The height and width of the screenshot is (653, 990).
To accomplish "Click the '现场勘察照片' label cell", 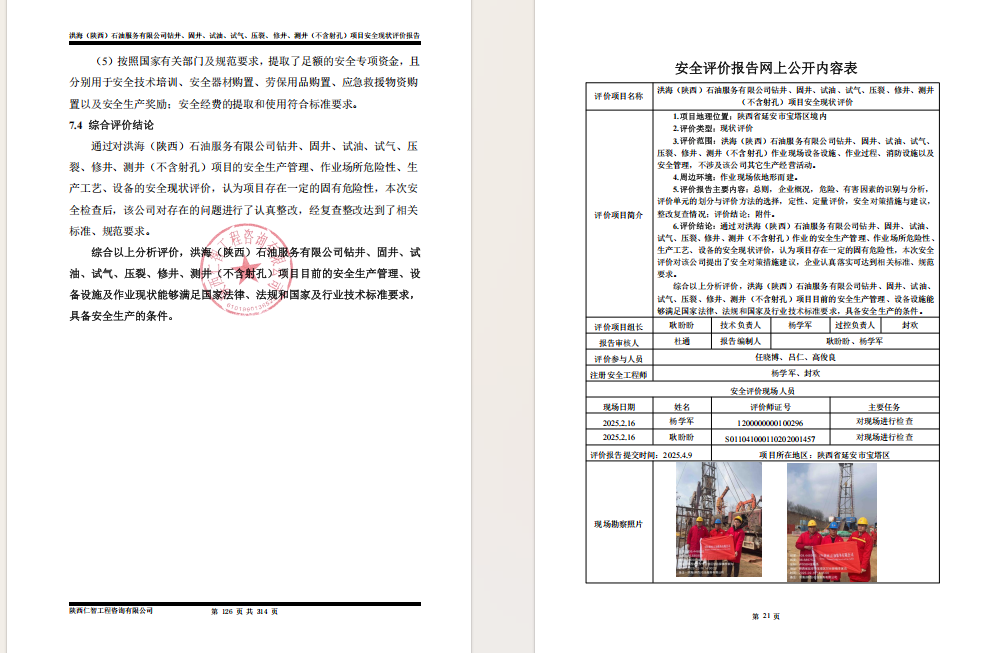I will pos(619,523).
